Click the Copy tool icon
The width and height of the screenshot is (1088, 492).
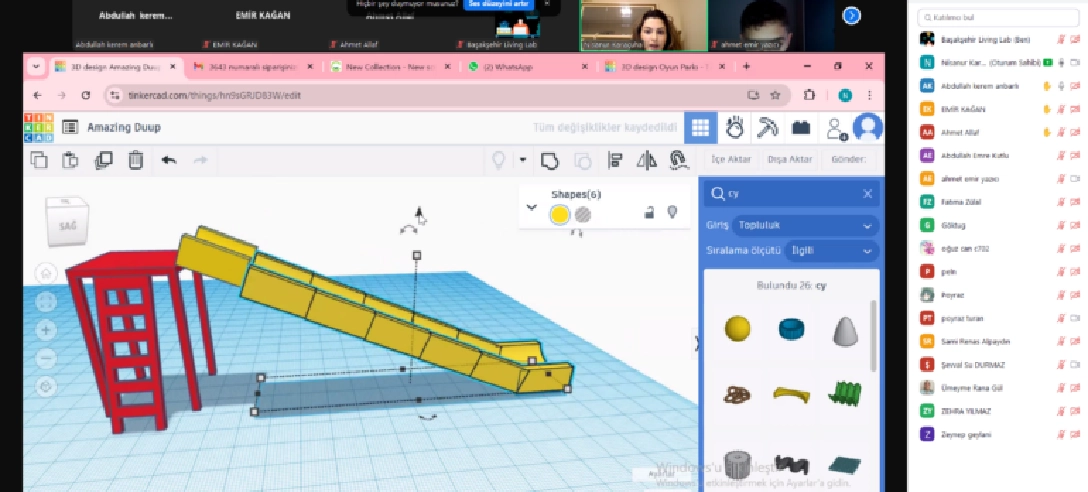[39, 160]
